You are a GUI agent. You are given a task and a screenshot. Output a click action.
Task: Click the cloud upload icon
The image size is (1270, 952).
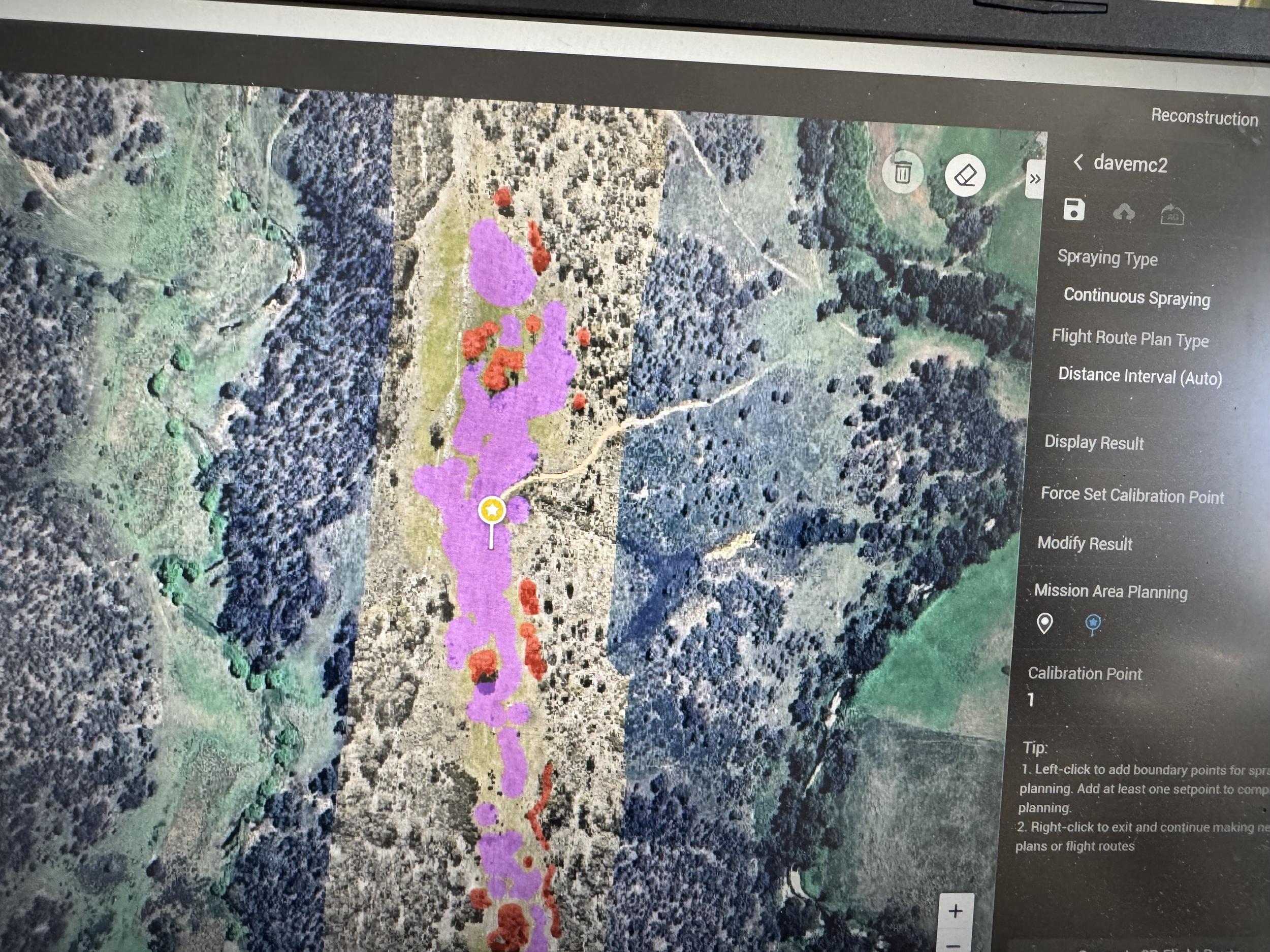click(x=1124, y=213)
